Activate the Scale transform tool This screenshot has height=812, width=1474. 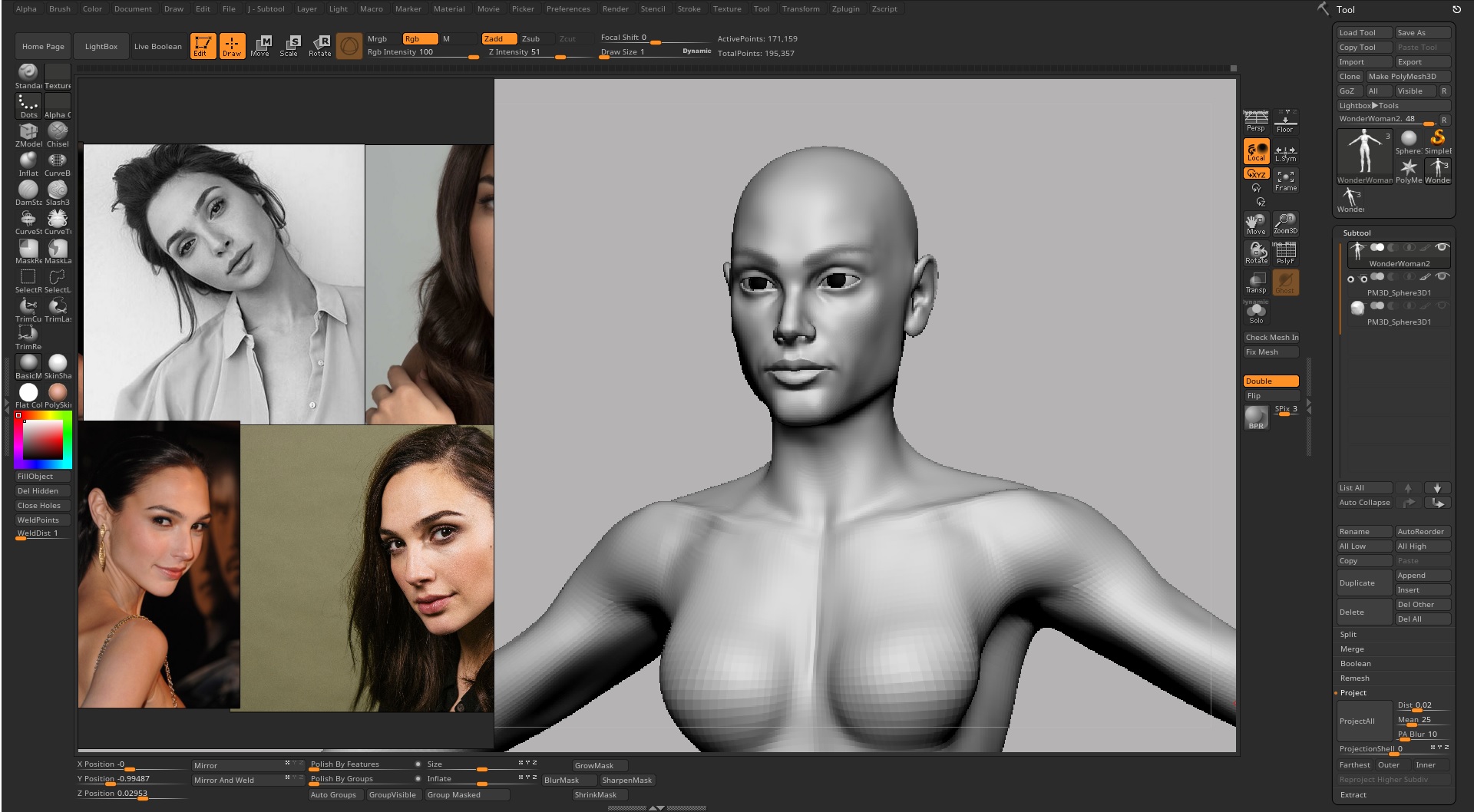289,45
